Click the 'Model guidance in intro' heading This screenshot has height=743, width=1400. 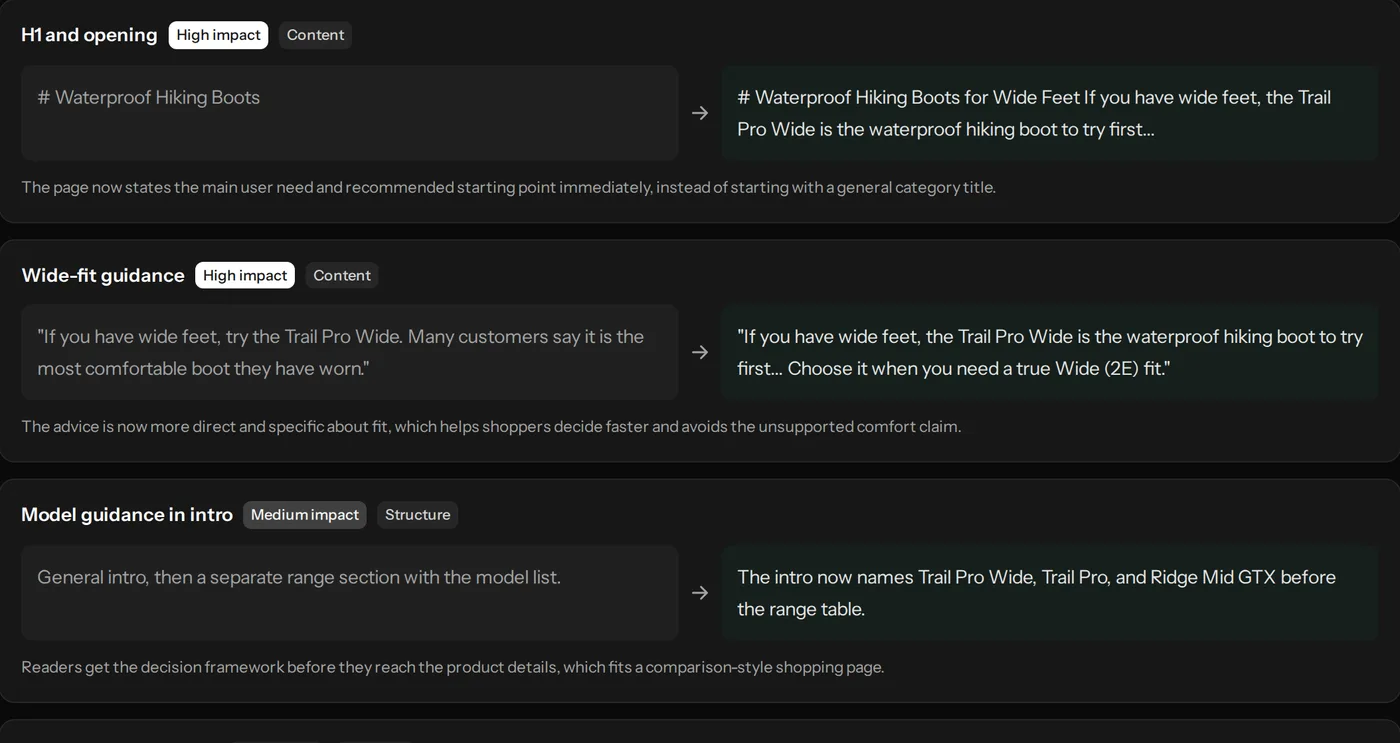point(127,515)
